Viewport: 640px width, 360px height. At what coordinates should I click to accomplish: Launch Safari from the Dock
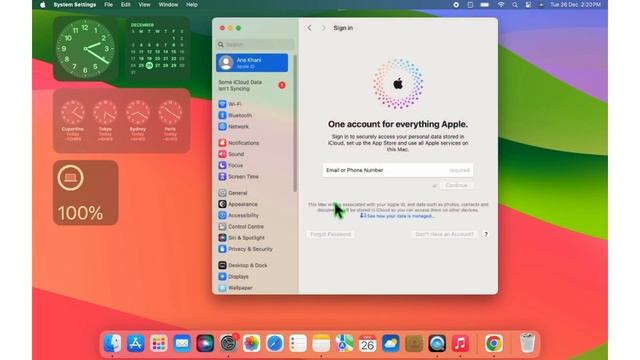tap(275, 343)
